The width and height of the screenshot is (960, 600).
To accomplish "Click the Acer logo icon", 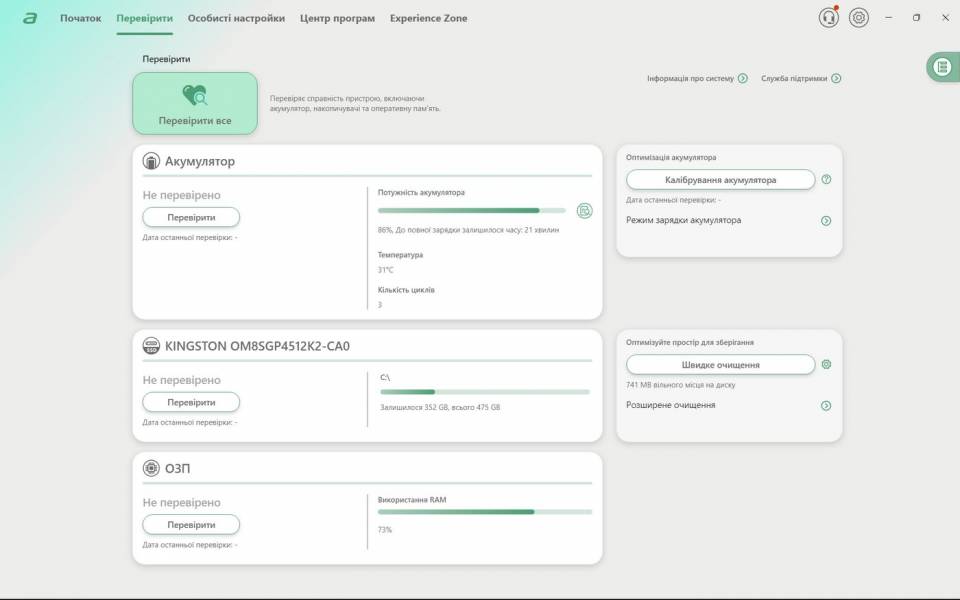I will [x=30, y=18].
